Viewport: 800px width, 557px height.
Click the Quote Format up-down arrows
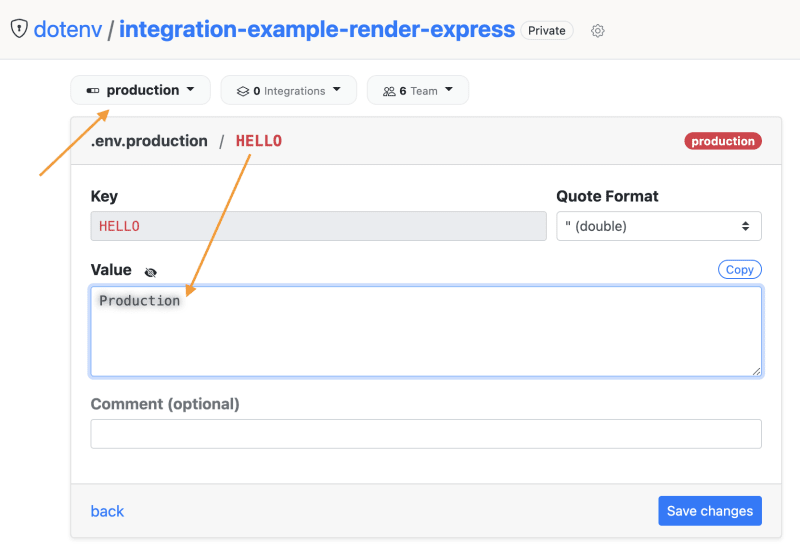click(x=745, y=226)
